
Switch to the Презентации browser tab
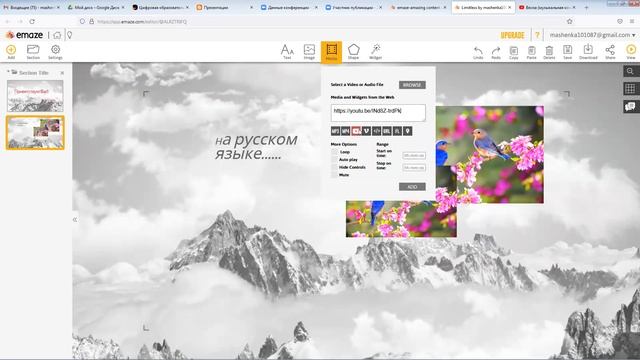(x=224, y=7)
